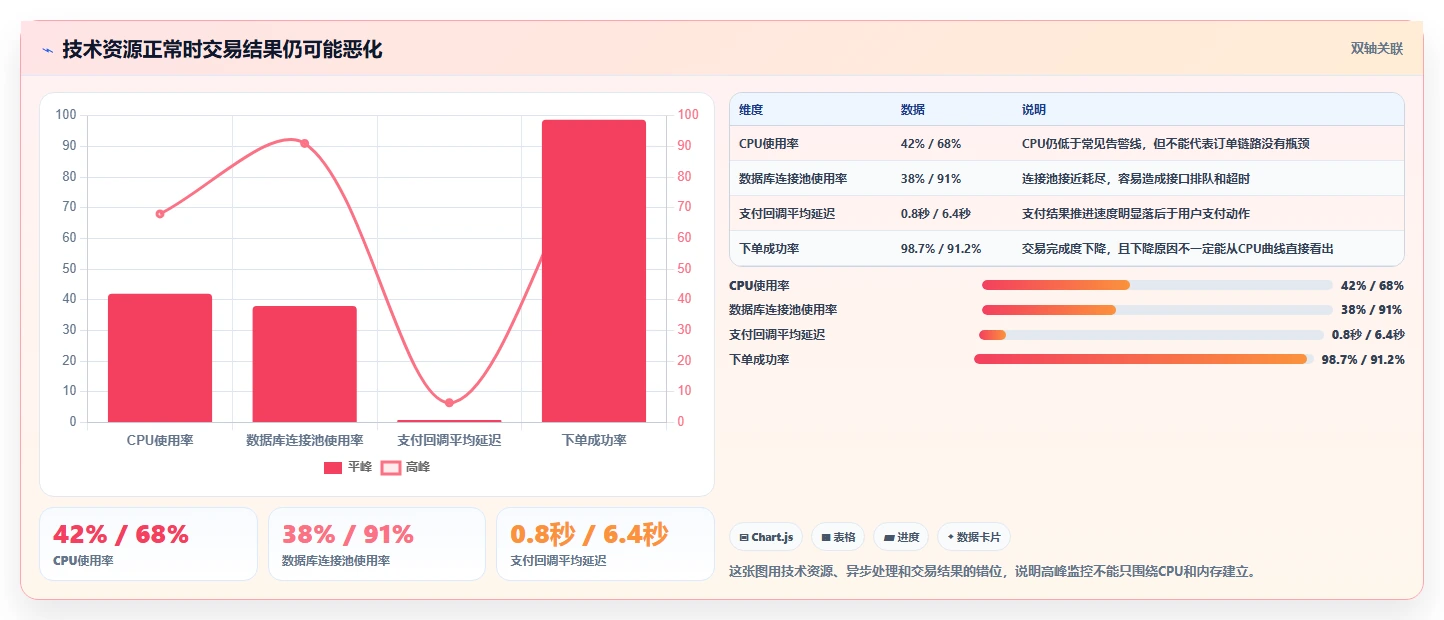Viewport: 1444px width, 620px height.
Task: Click the tall 下单成功率 bar in the chart
Action: [594, 271]
